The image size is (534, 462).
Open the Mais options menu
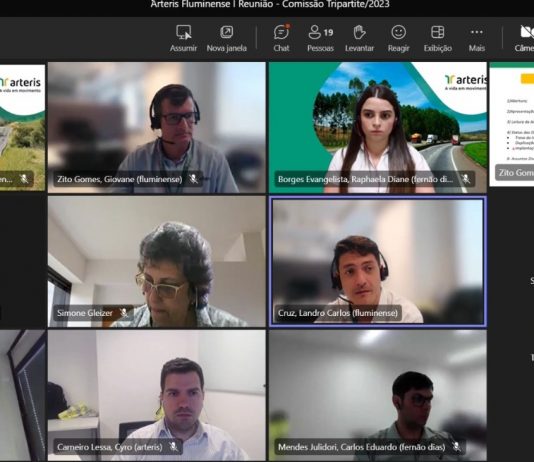476,38
